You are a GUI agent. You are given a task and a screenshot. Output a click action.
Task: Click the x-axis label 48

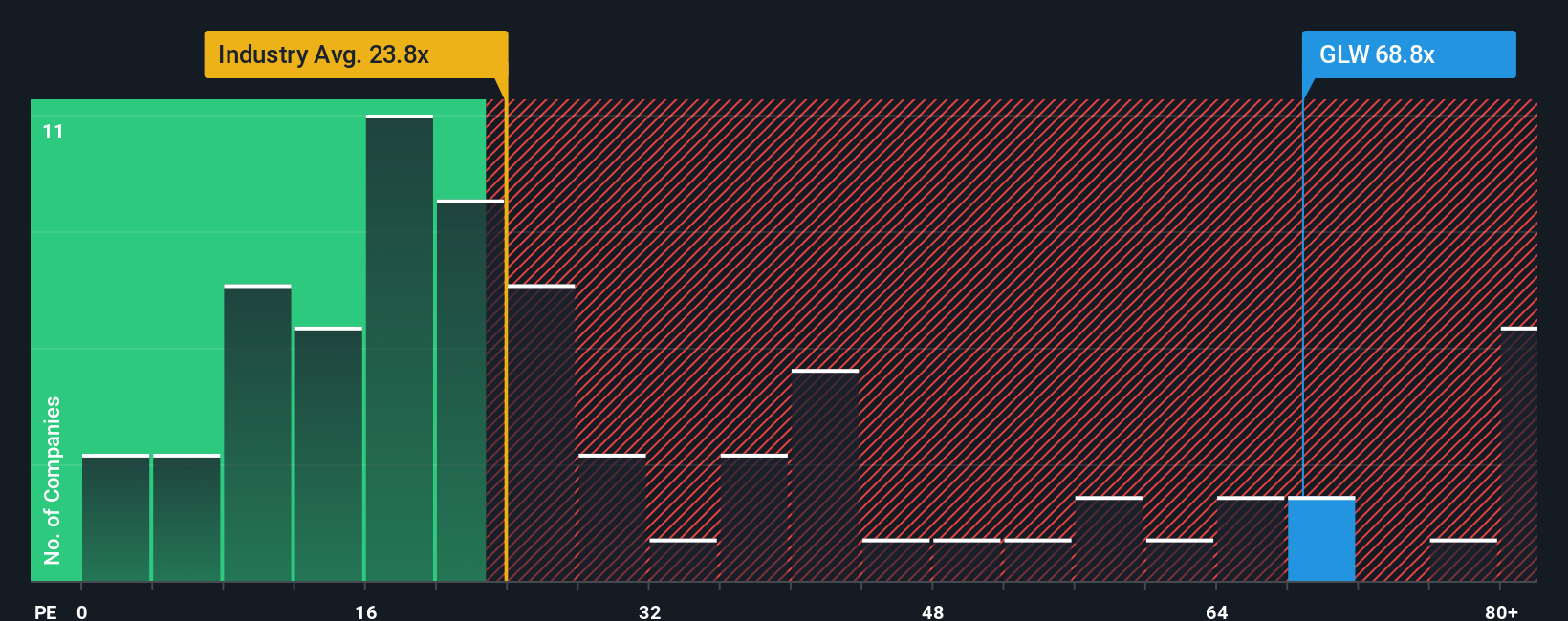[x=933, y=611]
